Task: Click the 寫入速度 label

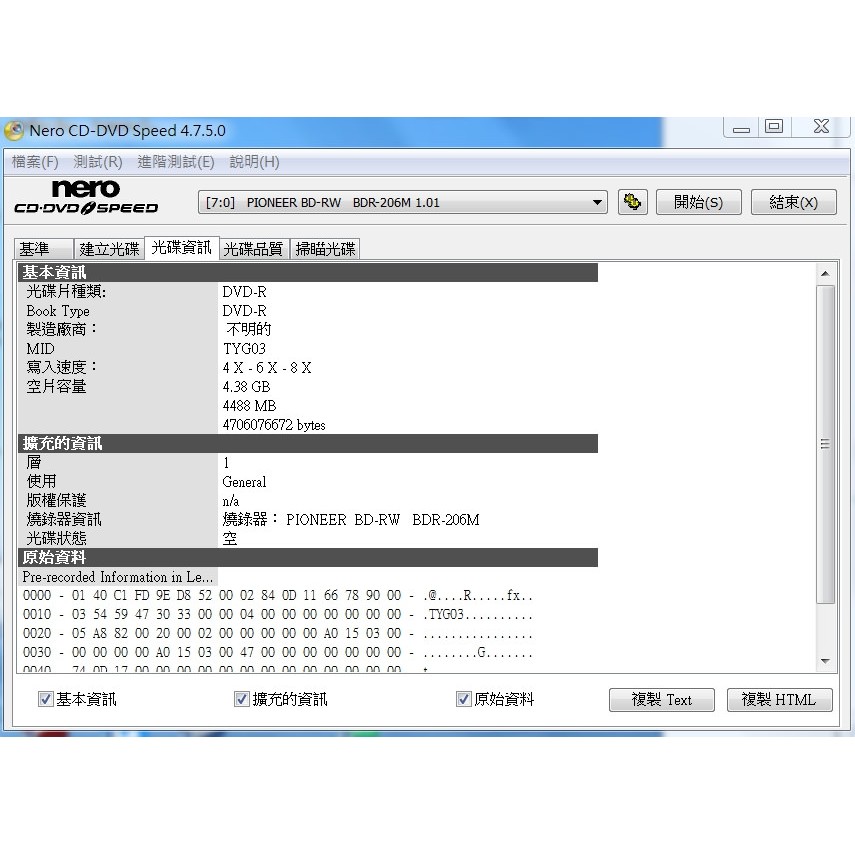Action: [62, 368]
